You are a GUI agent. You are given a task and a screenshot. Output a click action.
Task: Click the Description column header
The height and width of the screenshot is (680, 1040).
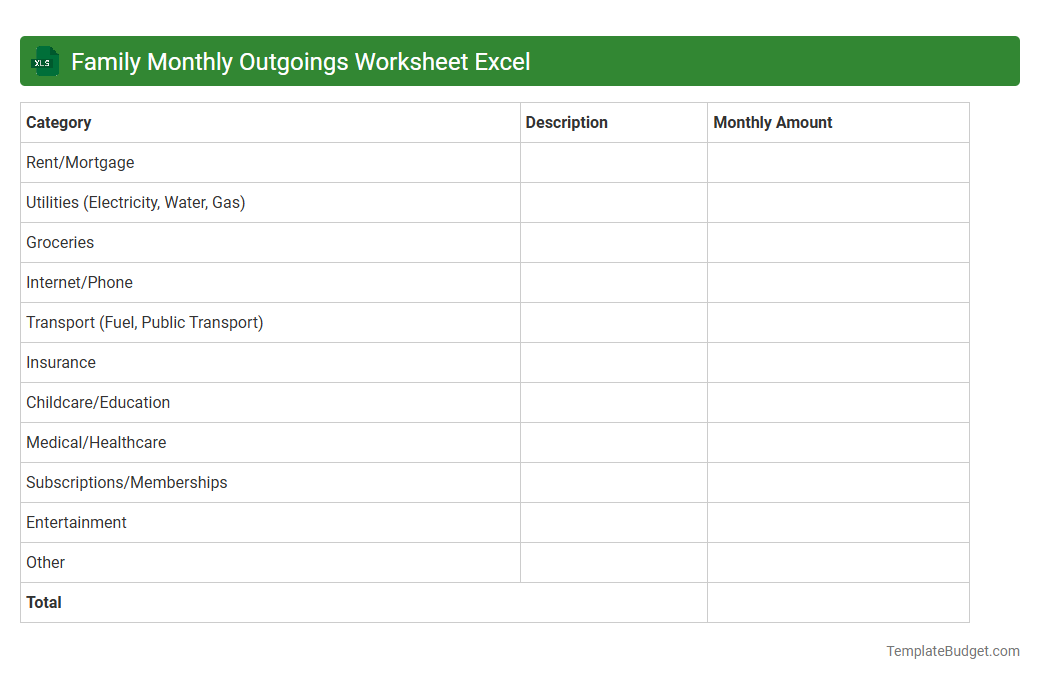pos(566,122)
